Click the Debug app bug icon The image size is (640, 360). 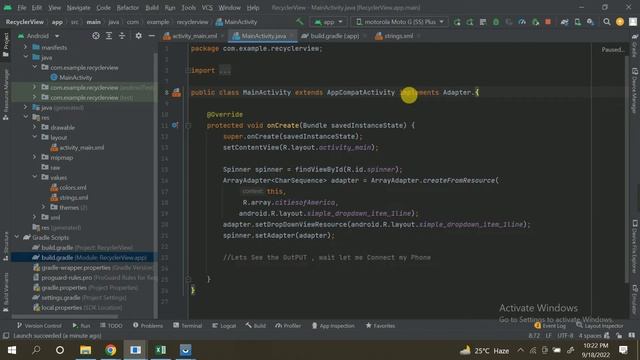[496, 22]
